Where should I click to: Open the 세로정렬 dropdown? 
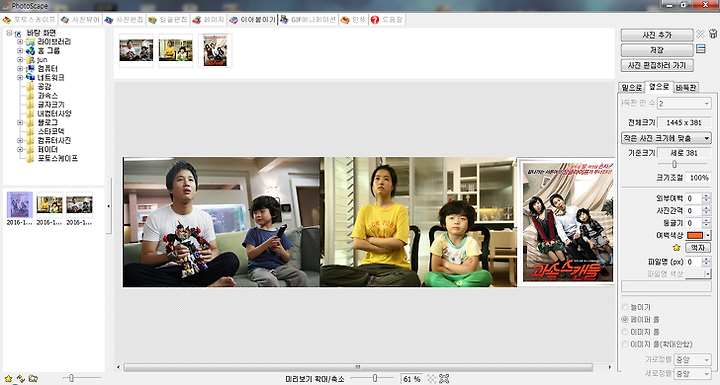pyautogui.click(x=692, y=374)
